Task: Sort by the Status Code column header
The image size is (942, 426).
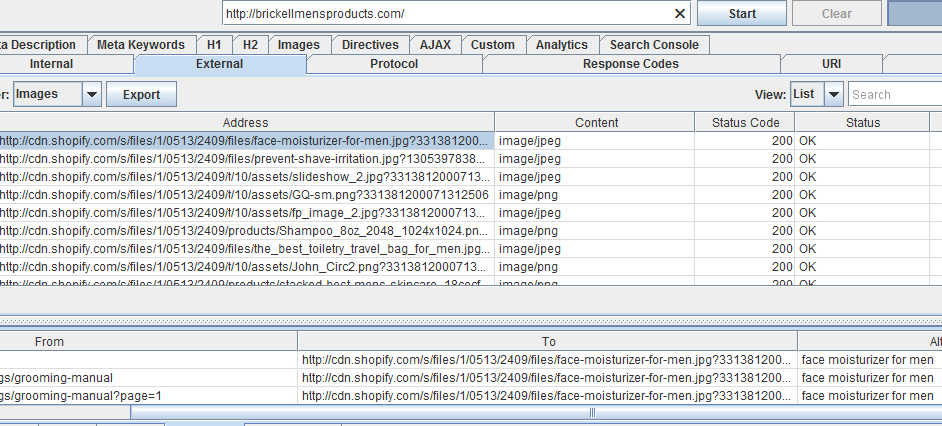Action: coord(745,123)
